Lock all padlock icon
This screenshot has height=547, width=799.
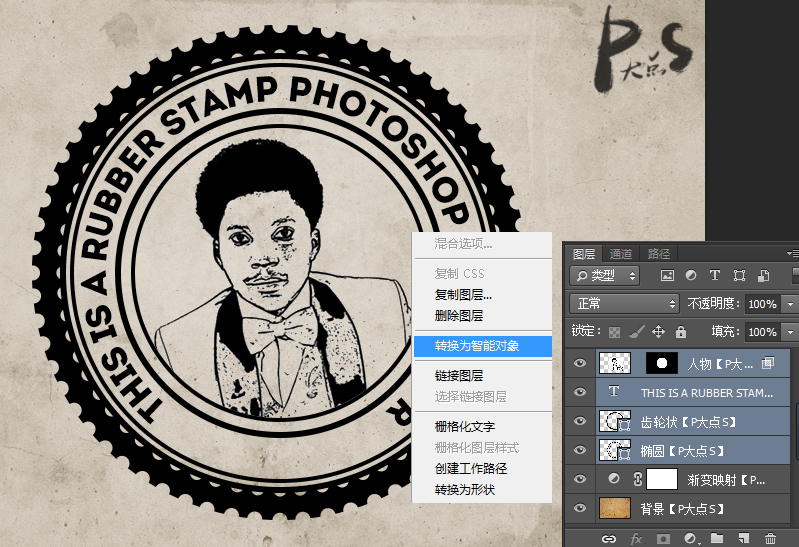(681, 332)
